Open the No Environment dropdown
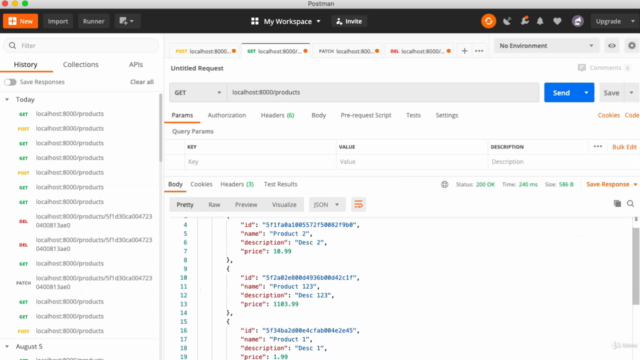This screenshot has height=360, width=640. pyautogui.click(x=546, y=46)
